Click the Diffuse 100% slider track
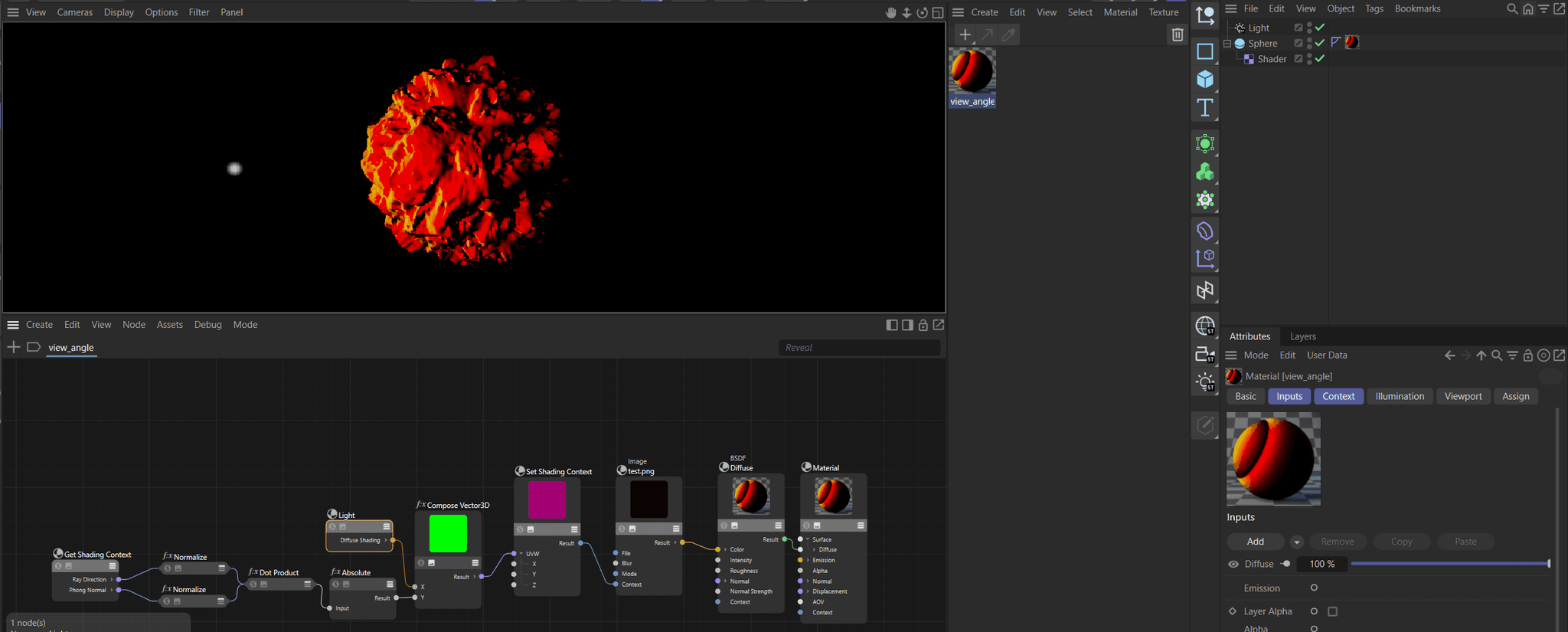This screenshot has height=632, width=1568. click(1450, 564)
